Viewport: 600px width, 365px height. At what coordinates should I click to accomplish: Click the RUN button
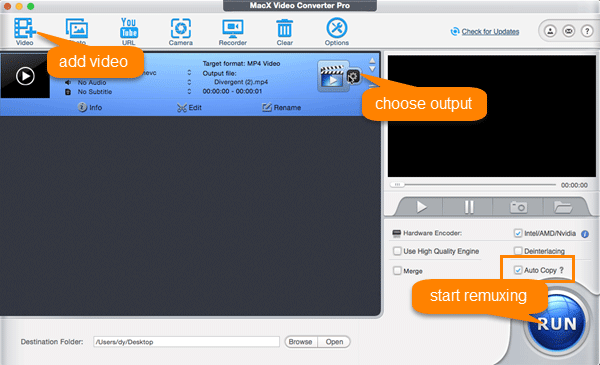(557, 324)
